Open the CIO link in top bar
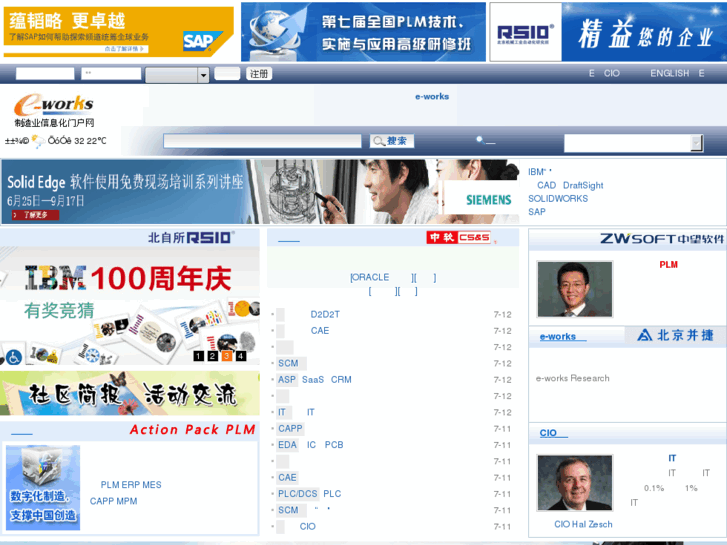 (612, 73)
